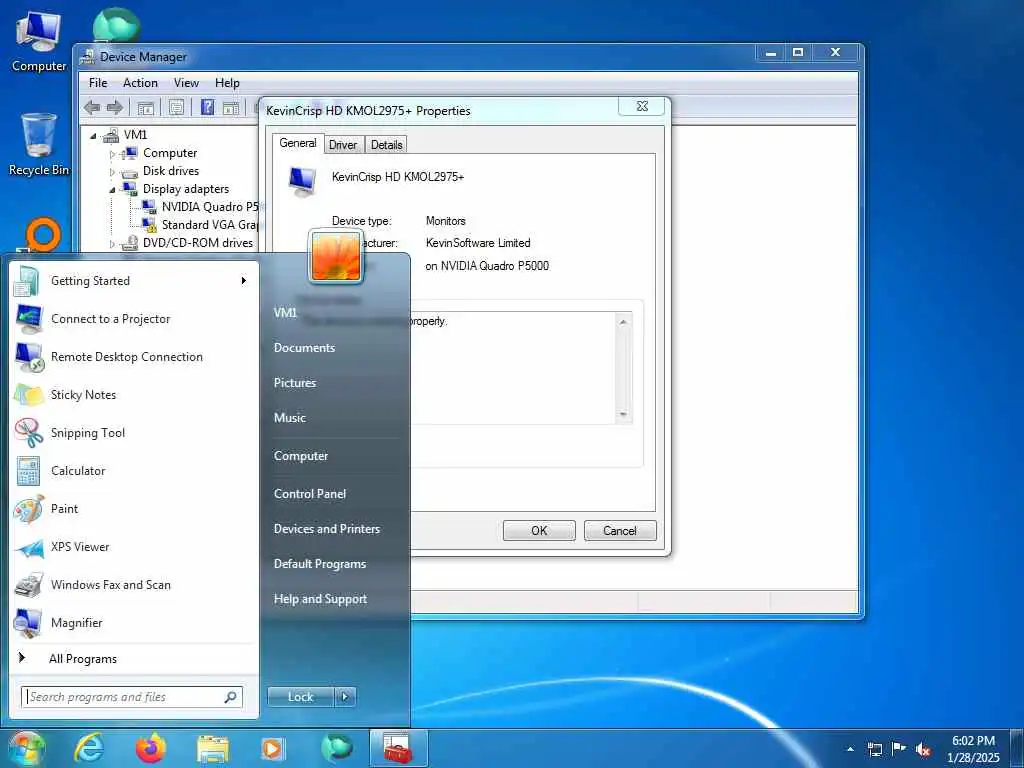The height and width of the screenshot is (768, 1024).
Task: Click Cancel in Properties dialog
Action: tap(620, 531)
